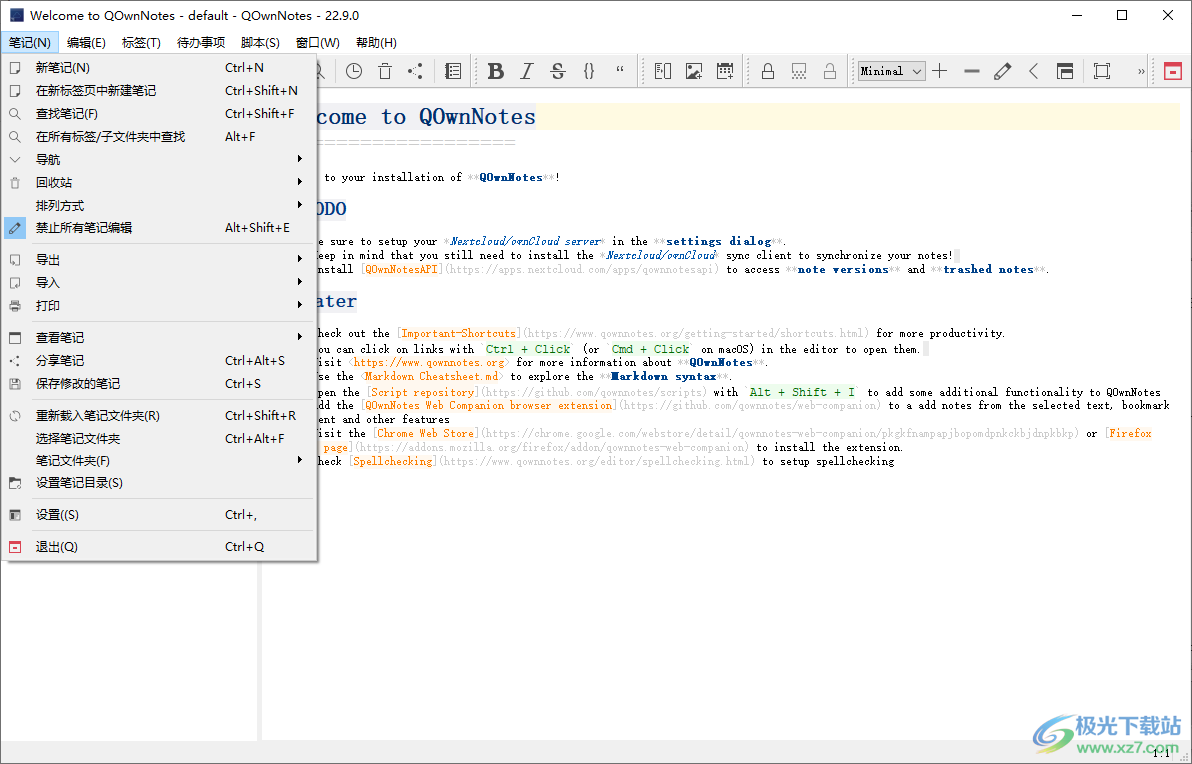Insert a code block with the braces icon
1192x764 pixels.
coord(589,71)
